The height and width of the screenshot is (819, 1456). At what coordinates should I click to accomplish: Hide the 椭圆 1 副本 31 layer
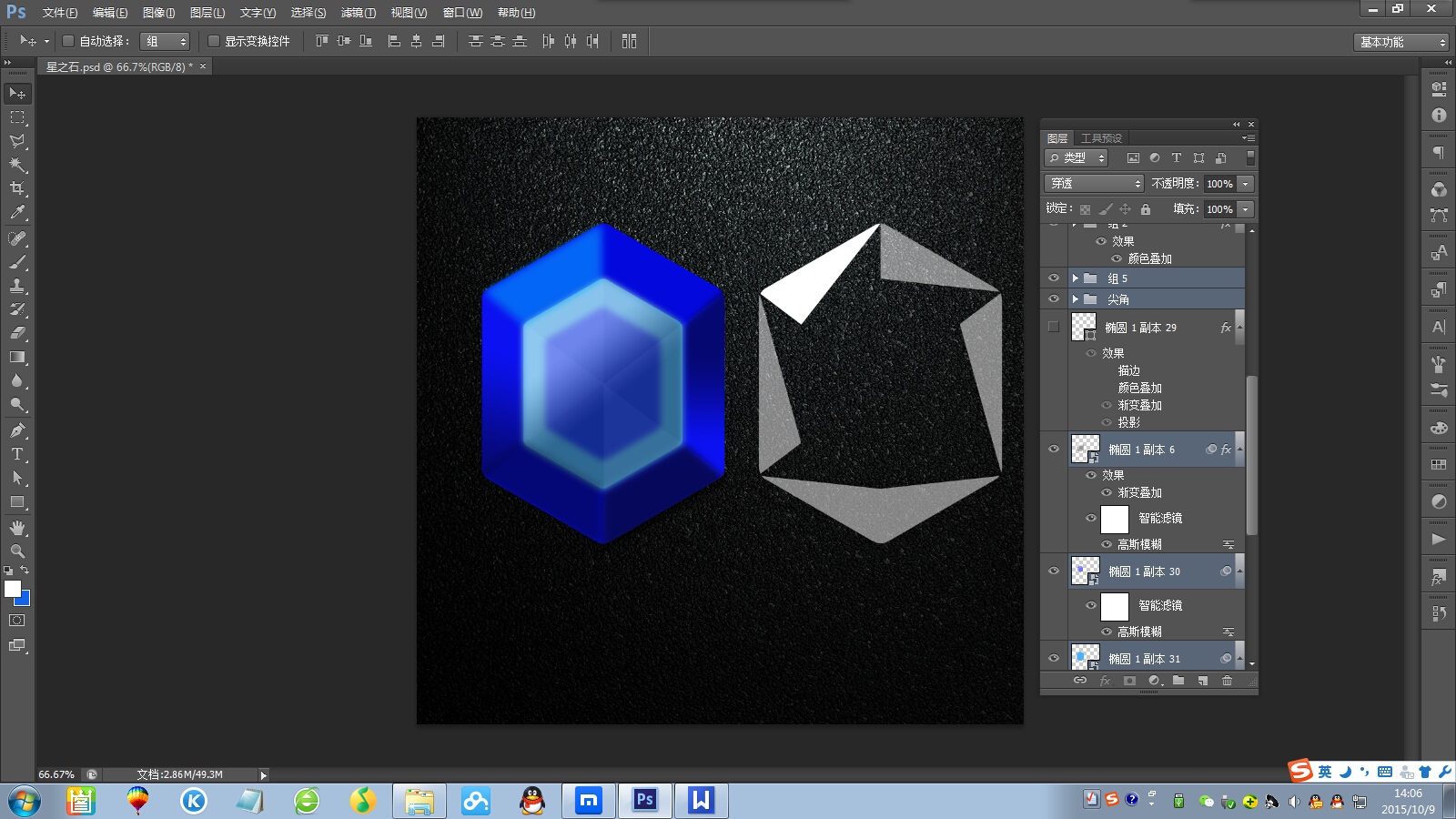click(1054, 658)
